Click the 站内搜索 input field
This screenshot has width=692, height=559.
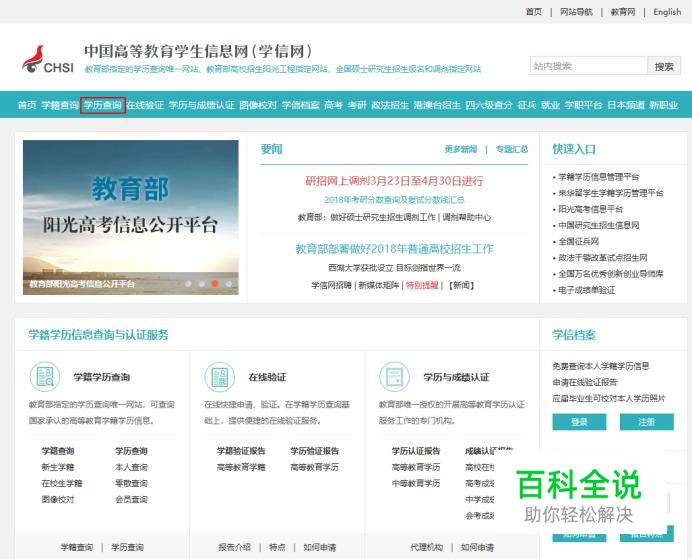[x=589, y=66]
